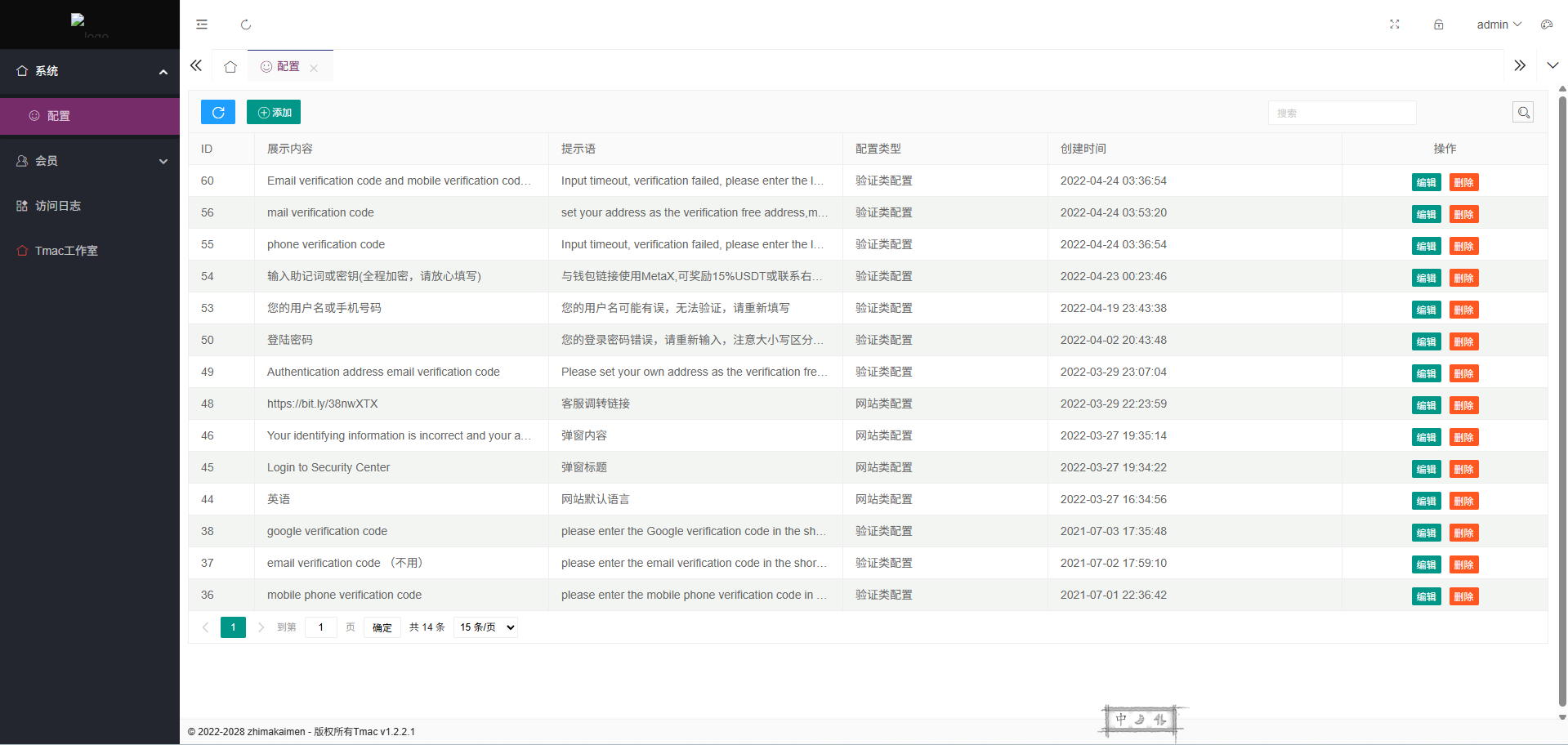Click the 搜索 input field

[x=1342, y=113]
